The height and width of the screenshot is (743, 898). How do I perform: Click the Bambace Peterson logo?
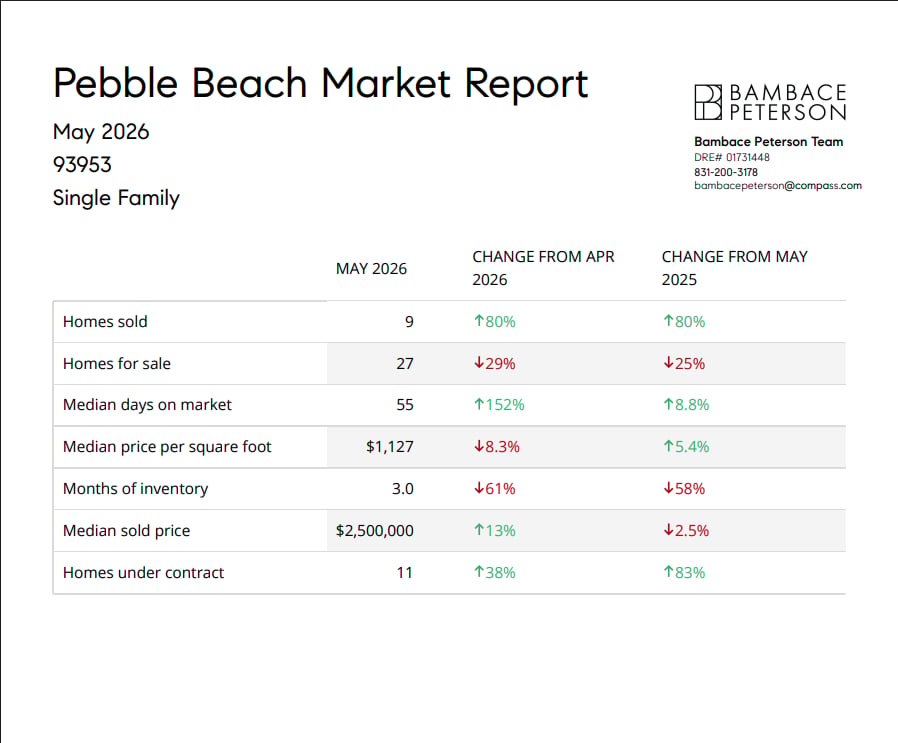[x=770, y=103]
